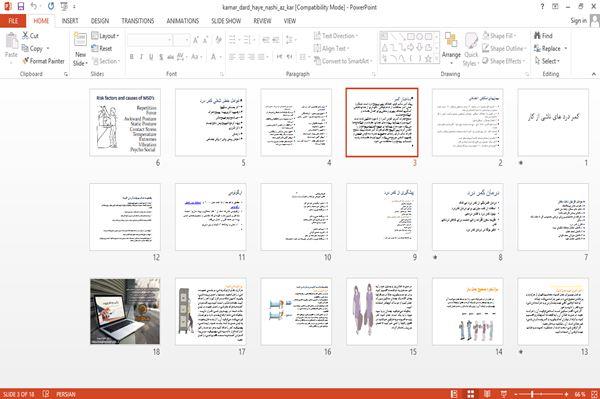Cut the selection with the scissors icon
Image resolution: width=600 pixels, height=399 pixels.
click(25, 36)
